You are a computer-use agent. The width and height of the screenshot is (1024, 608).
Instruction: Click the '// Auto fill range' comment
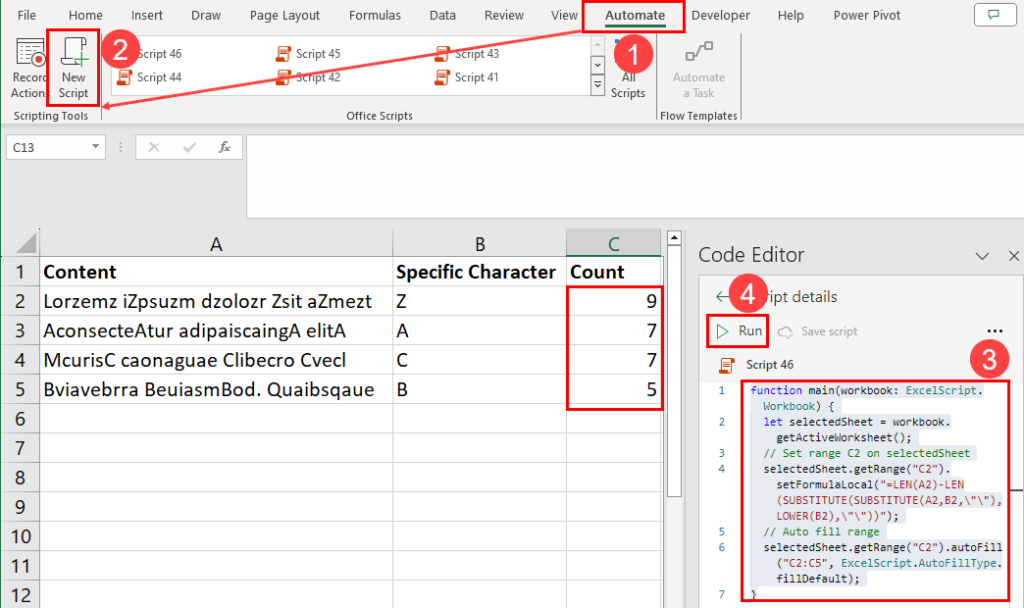[x=821, y=532]
